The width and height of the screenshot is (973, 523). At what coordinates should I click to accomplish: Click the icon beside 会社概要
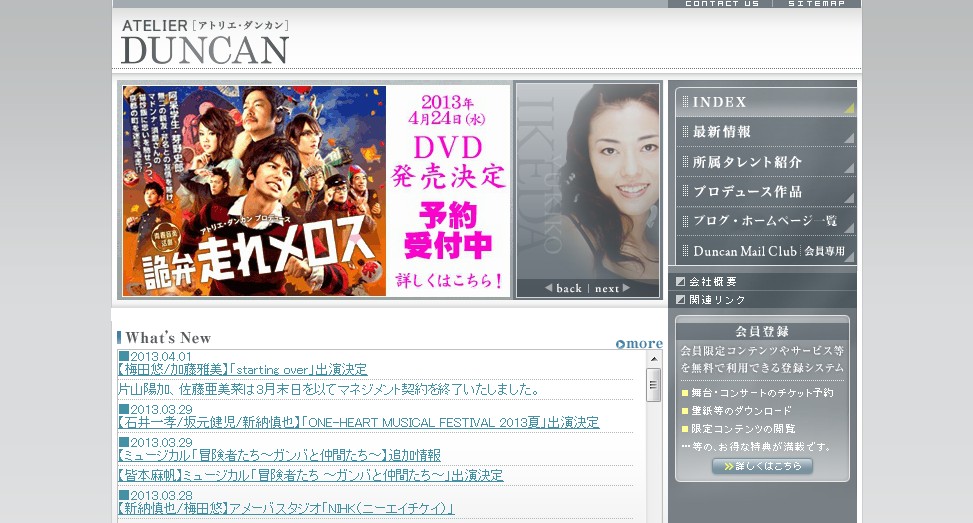(680, 282)
